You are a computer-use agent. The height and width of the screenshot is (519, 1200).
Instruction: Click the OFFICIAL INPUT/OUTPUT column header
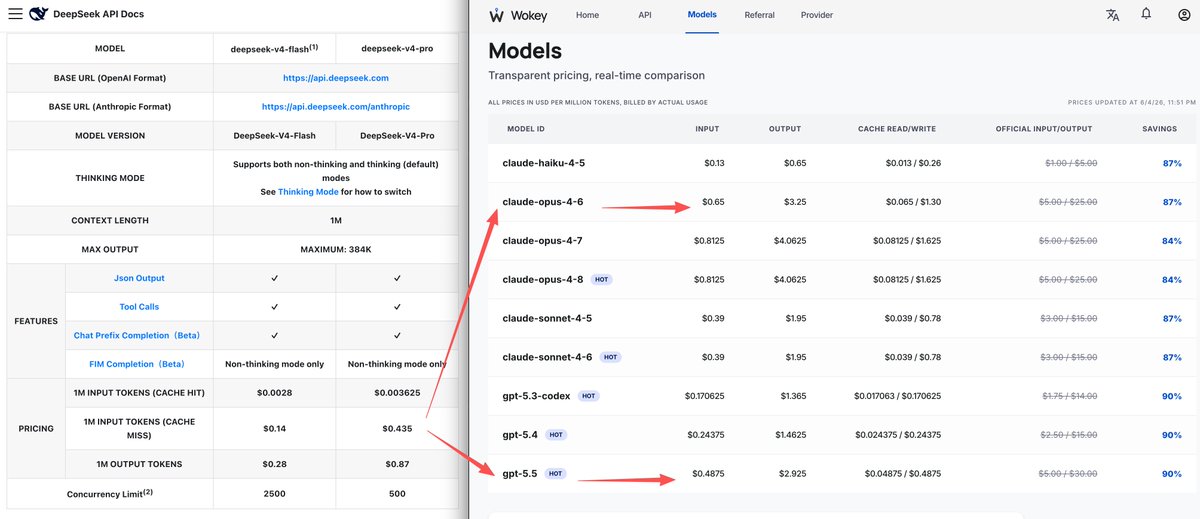click(1044, 129)
